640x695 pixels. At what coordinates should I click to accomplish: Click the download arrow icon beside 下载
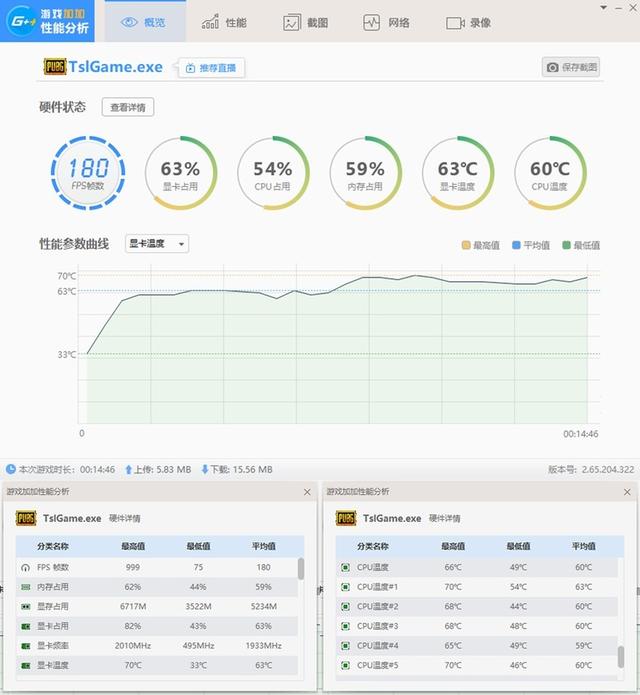pyautogui.click(x=205, y=469)
